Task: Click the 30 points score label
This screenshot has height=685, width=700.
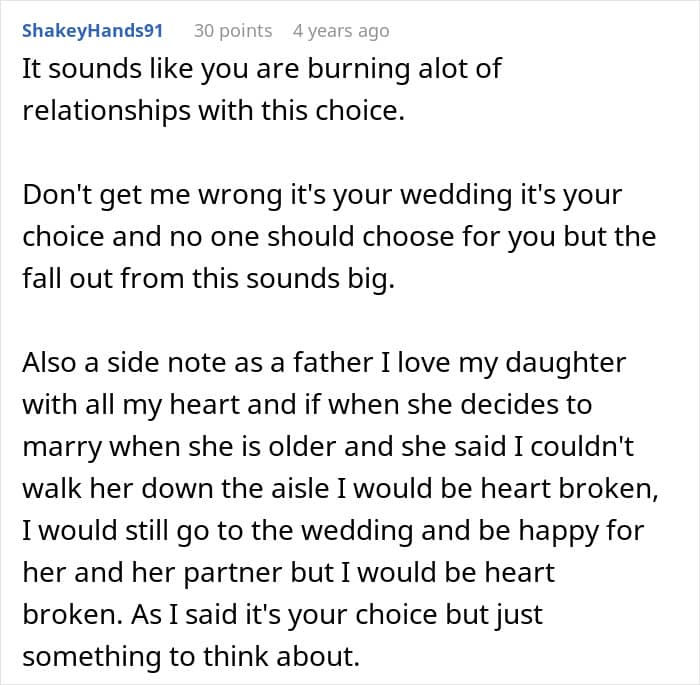Action: 233,31
